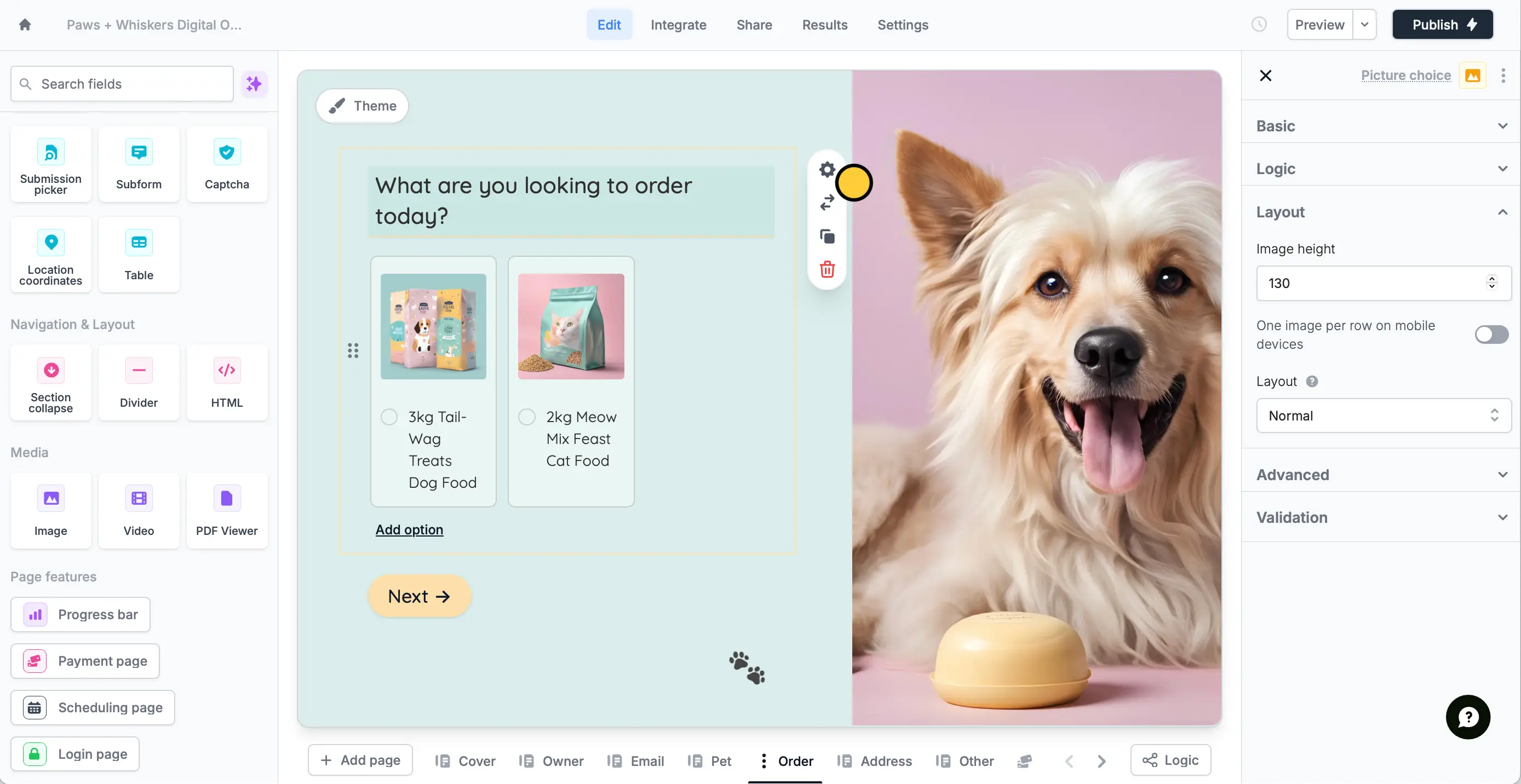Click the AI sparkle icon next to search
The width and height of the screenshot is (1521, 784).
[254, 84]
